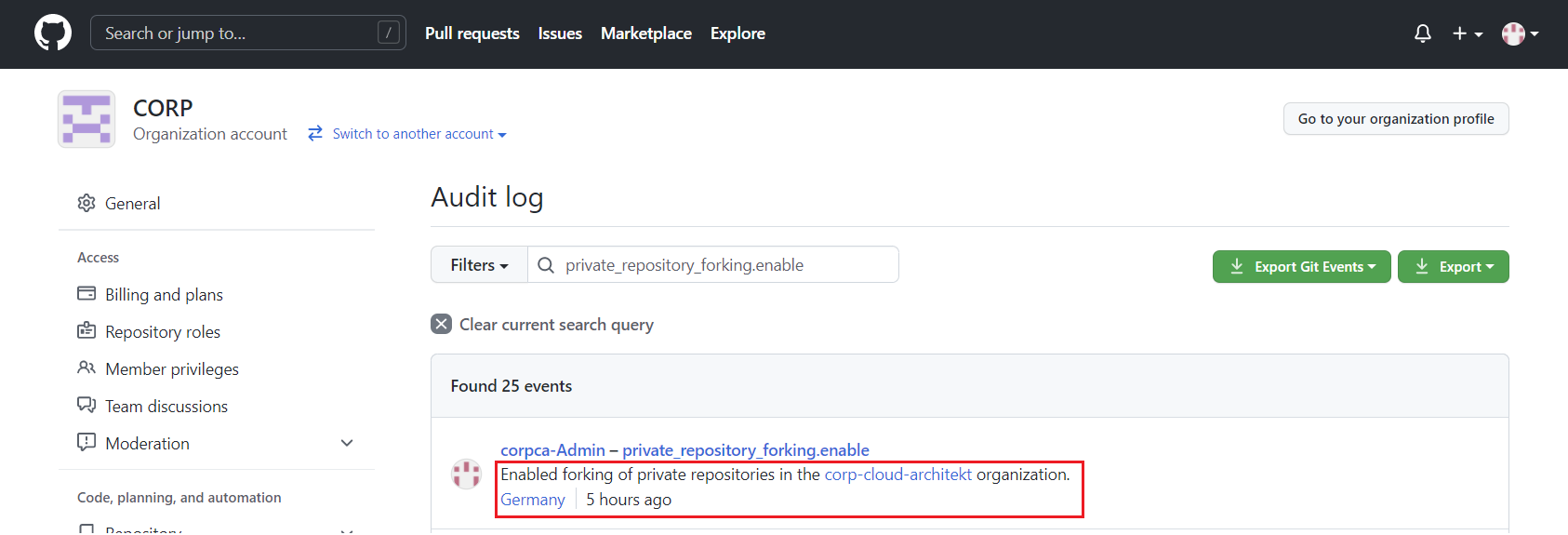This screenshot has height=535, width=1568.
Task: Click the corpca-Admin avatar in event row
Action: [x=466, y=474]
